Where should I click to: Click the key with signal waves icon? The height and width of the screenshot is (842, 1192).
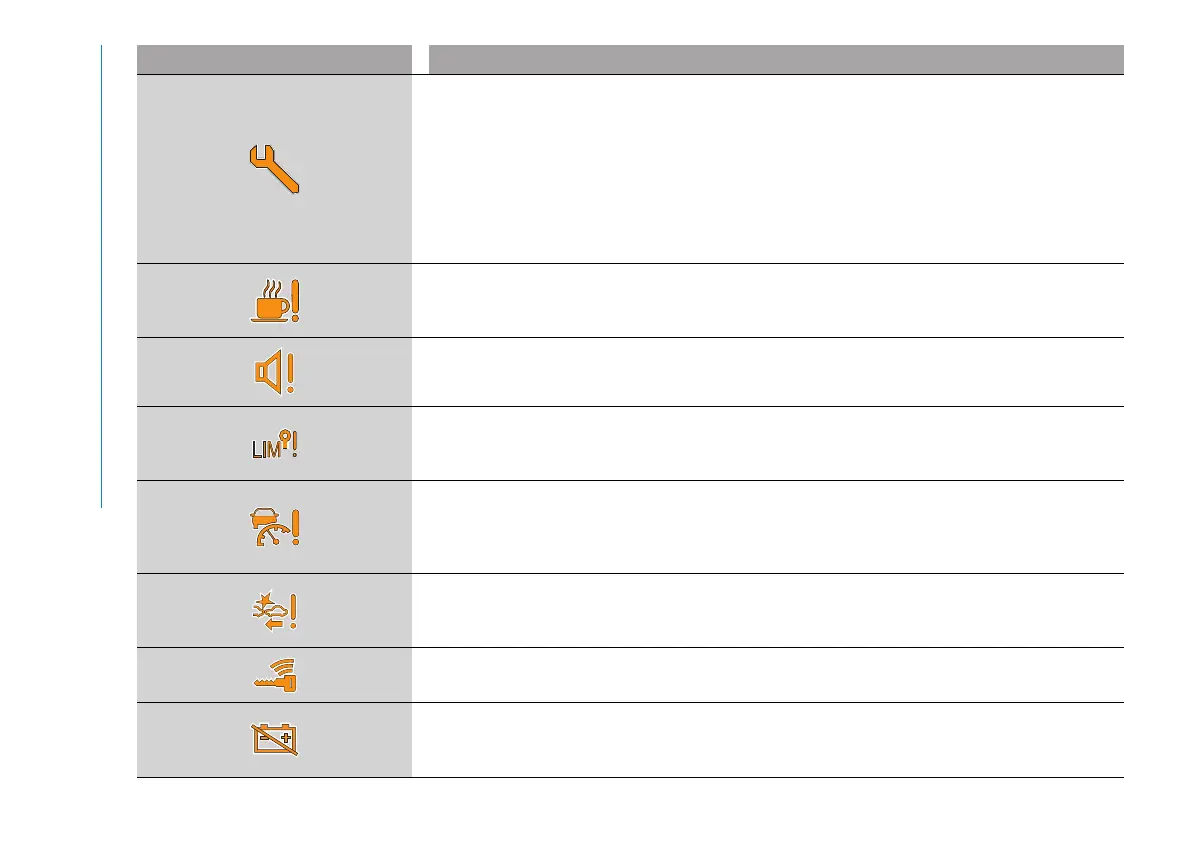275,675
